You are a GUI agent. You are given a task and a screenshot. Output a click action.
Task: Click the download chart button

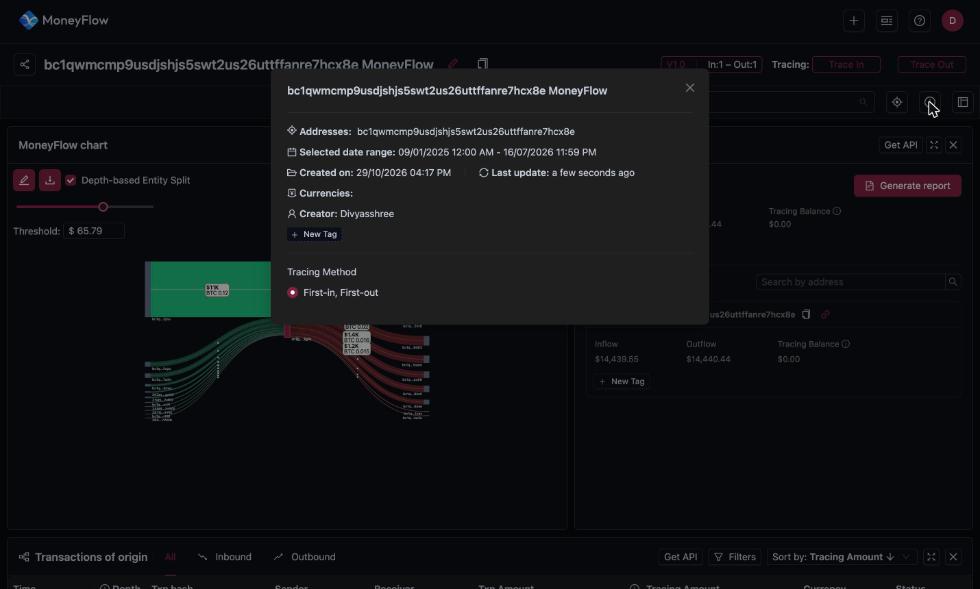49,180
